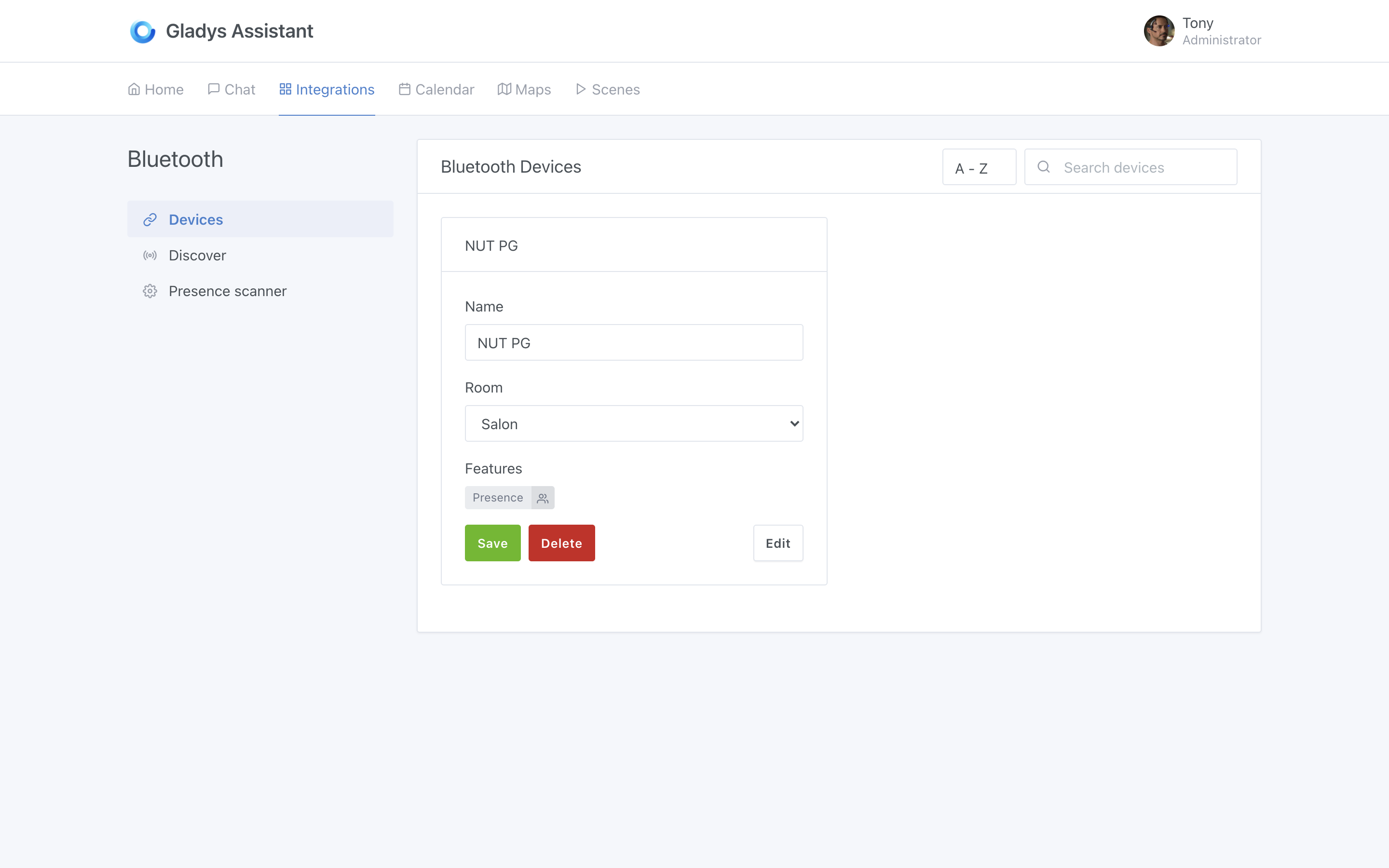Select Salon from the Room dropdown

634,423
